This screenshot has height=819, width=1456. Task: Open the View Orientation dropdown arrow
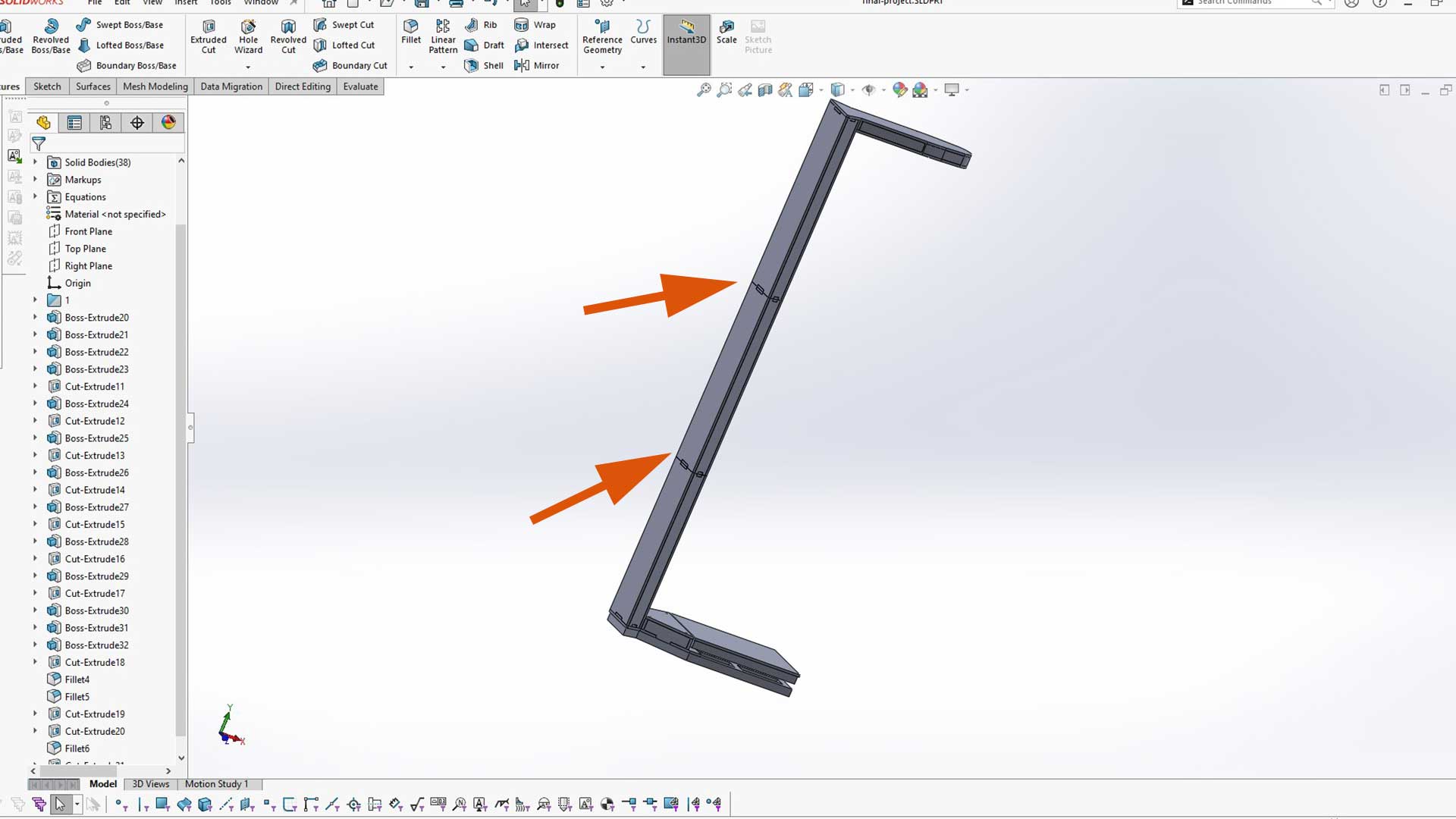click(x=821, y=90)
